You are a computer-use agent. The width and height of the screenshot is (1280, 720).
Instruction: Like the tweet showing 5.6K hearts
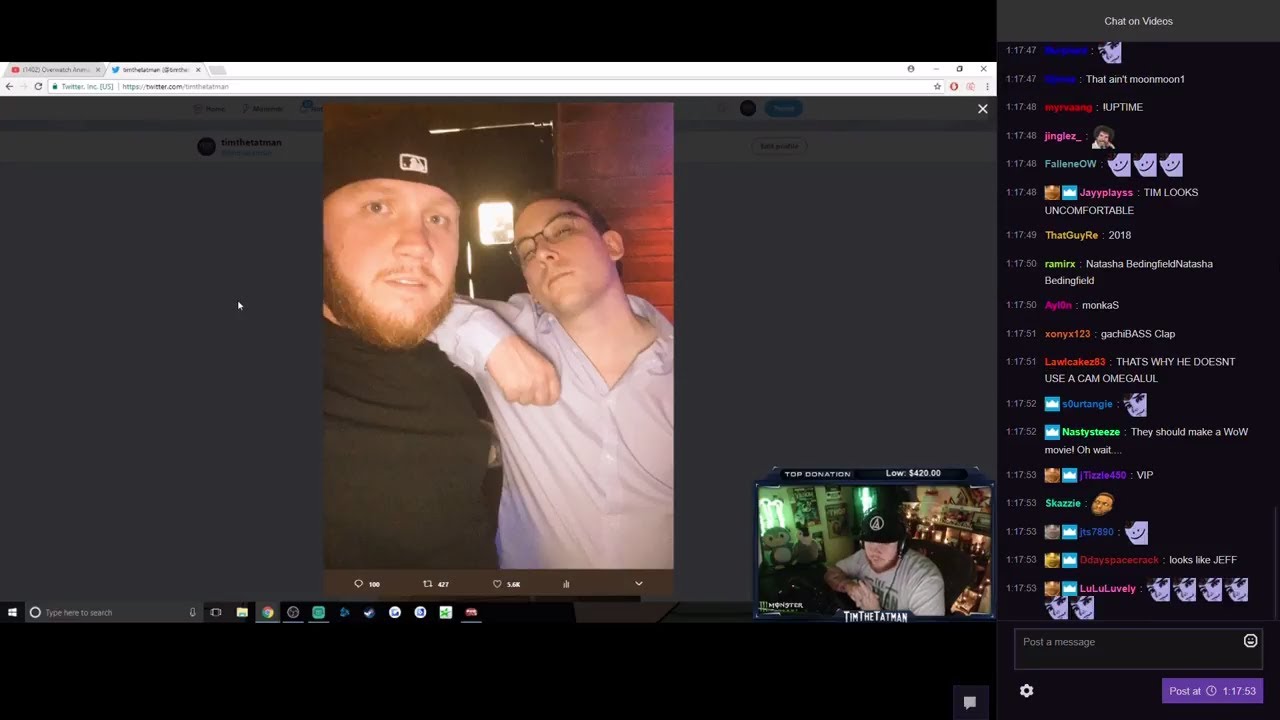pos(497,584)
